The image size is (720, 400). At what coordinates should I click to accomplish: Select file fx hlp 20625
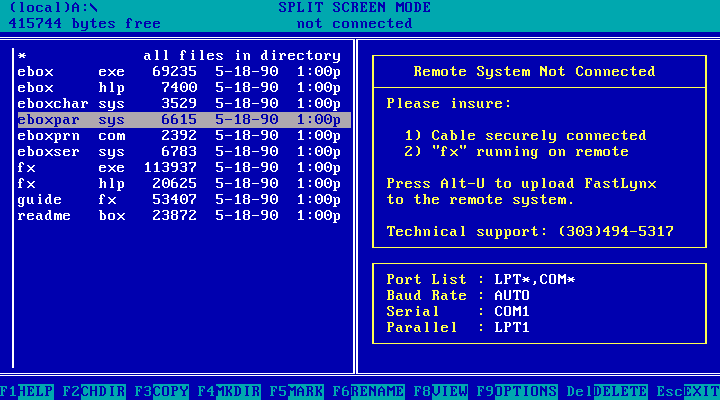tap(180, 184)
